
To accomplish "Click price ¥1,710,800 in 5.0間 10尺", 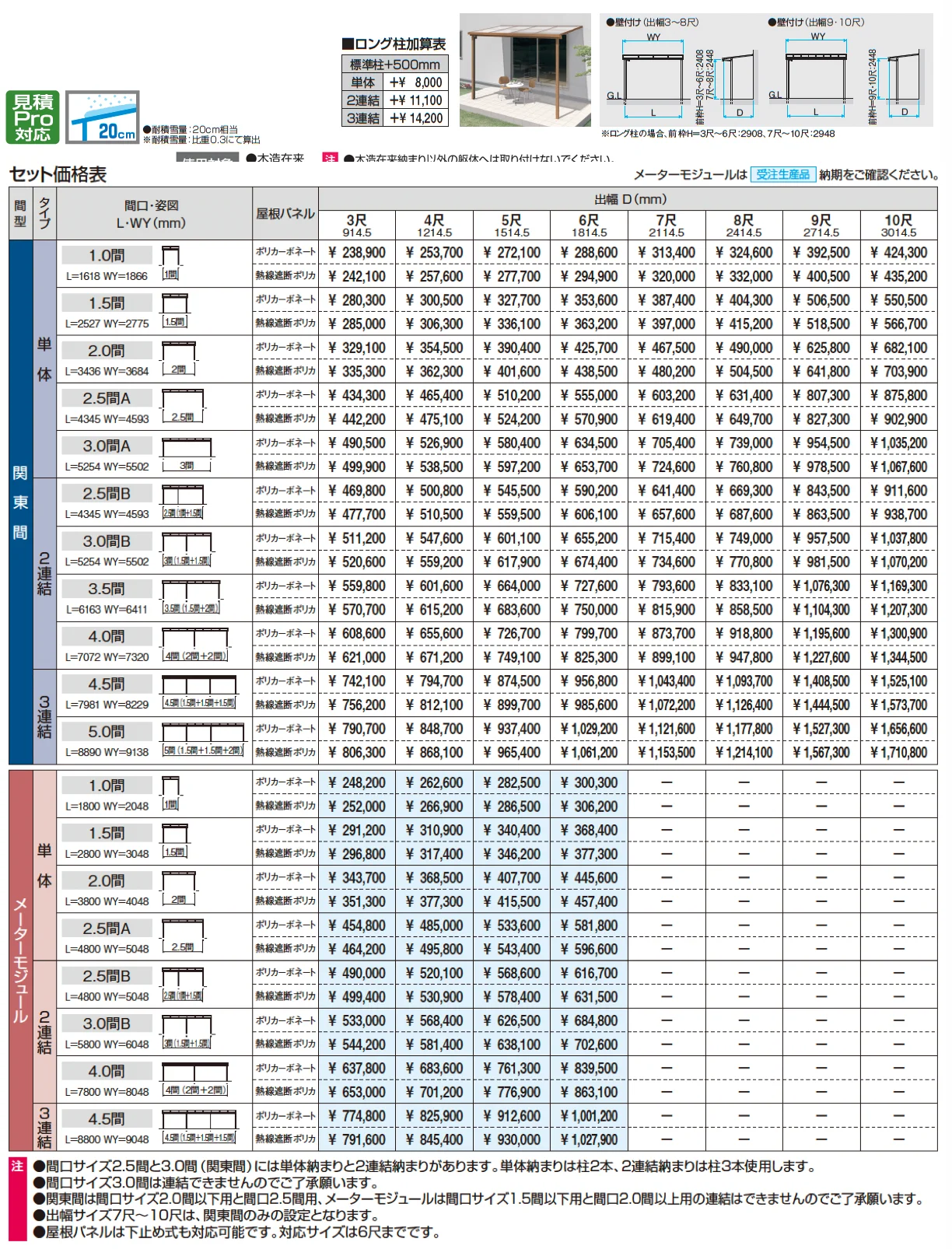I will tap(898, 753).
